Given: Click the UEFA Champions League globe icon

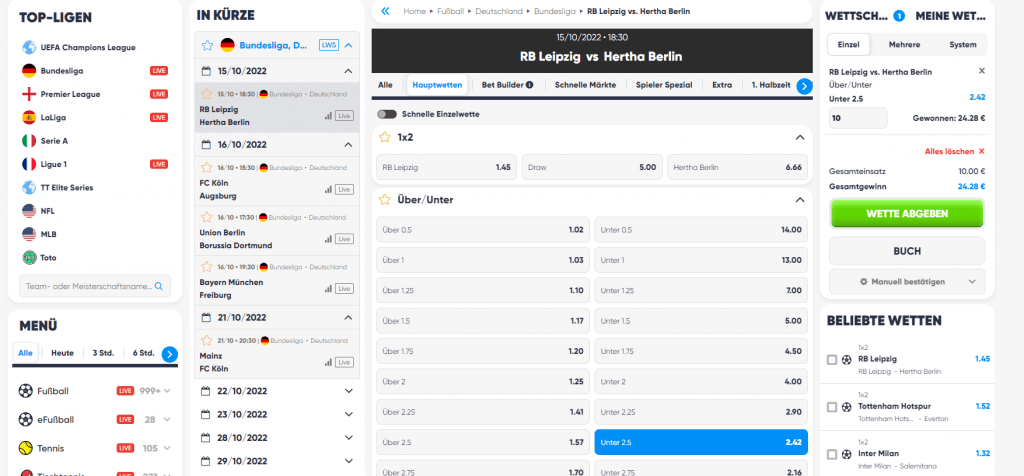Looking at the screenshot, I should click(29, 47).
